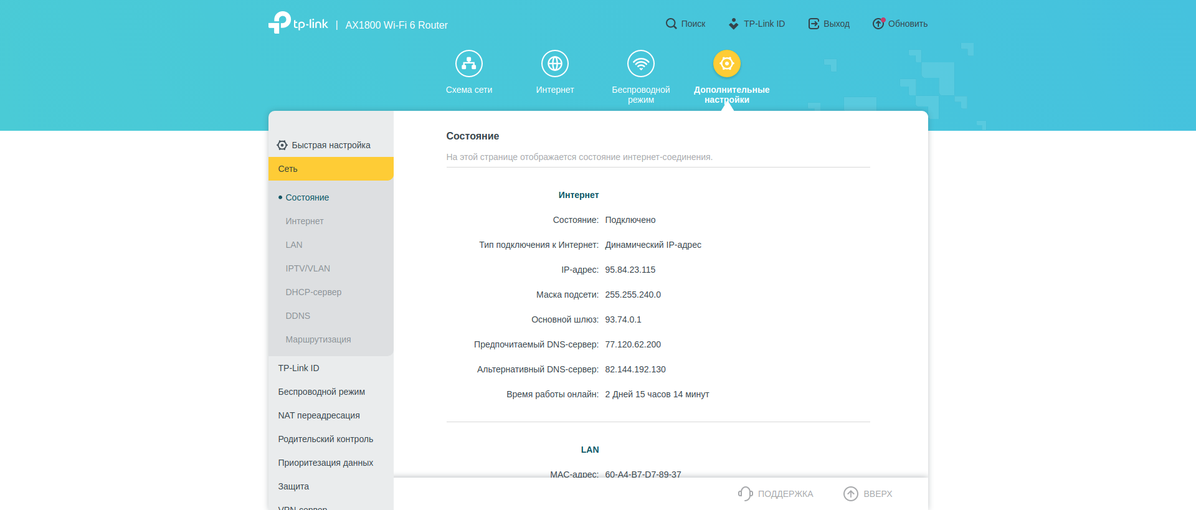Click the Интернет section heading

(579, 195)
